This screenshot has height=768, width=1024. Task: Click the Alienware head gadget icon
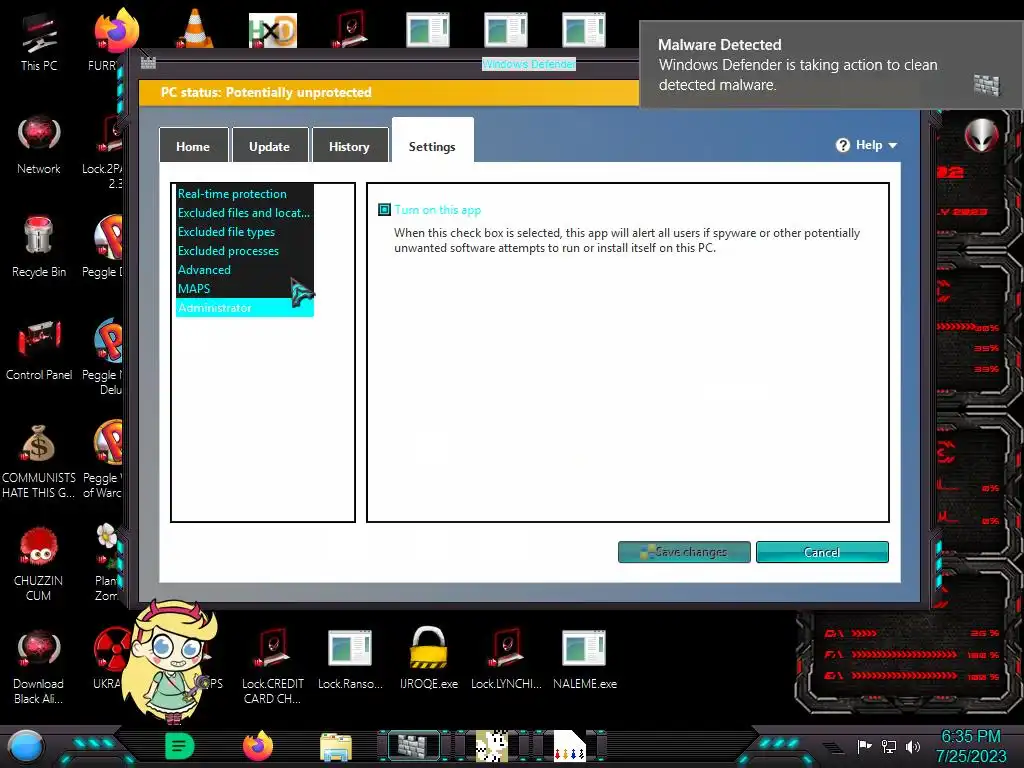coord(982,135)
